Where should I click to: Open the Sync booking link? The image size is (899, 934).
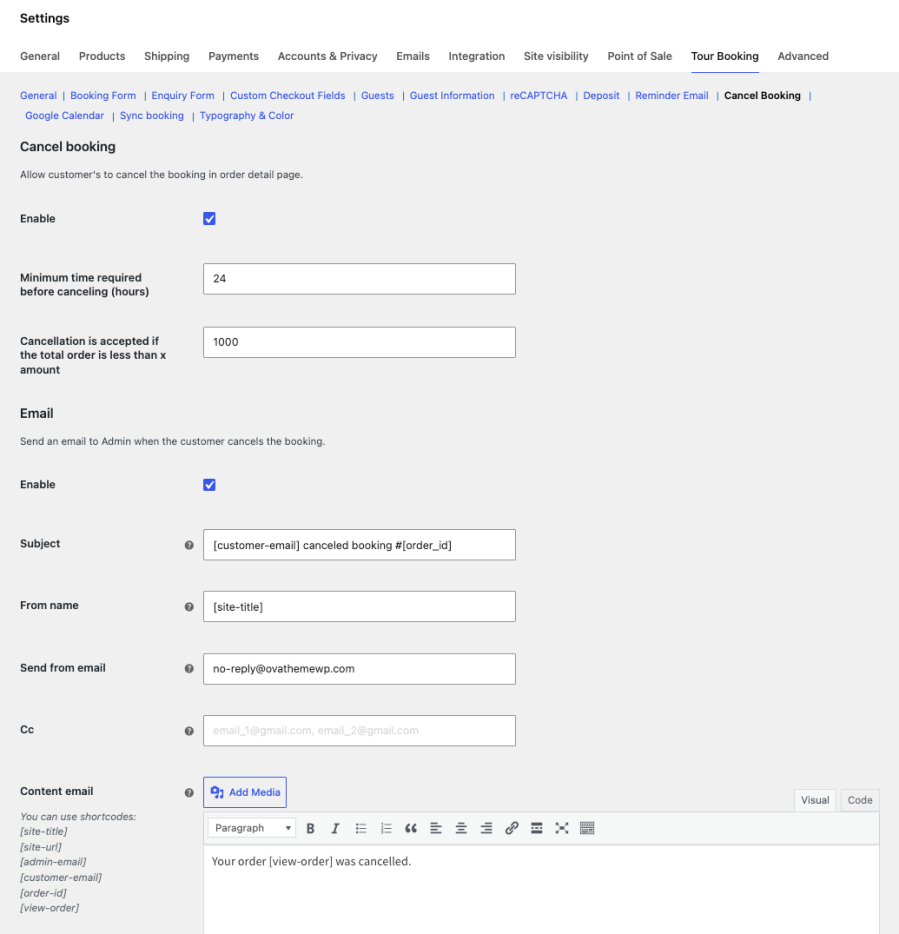152,116
